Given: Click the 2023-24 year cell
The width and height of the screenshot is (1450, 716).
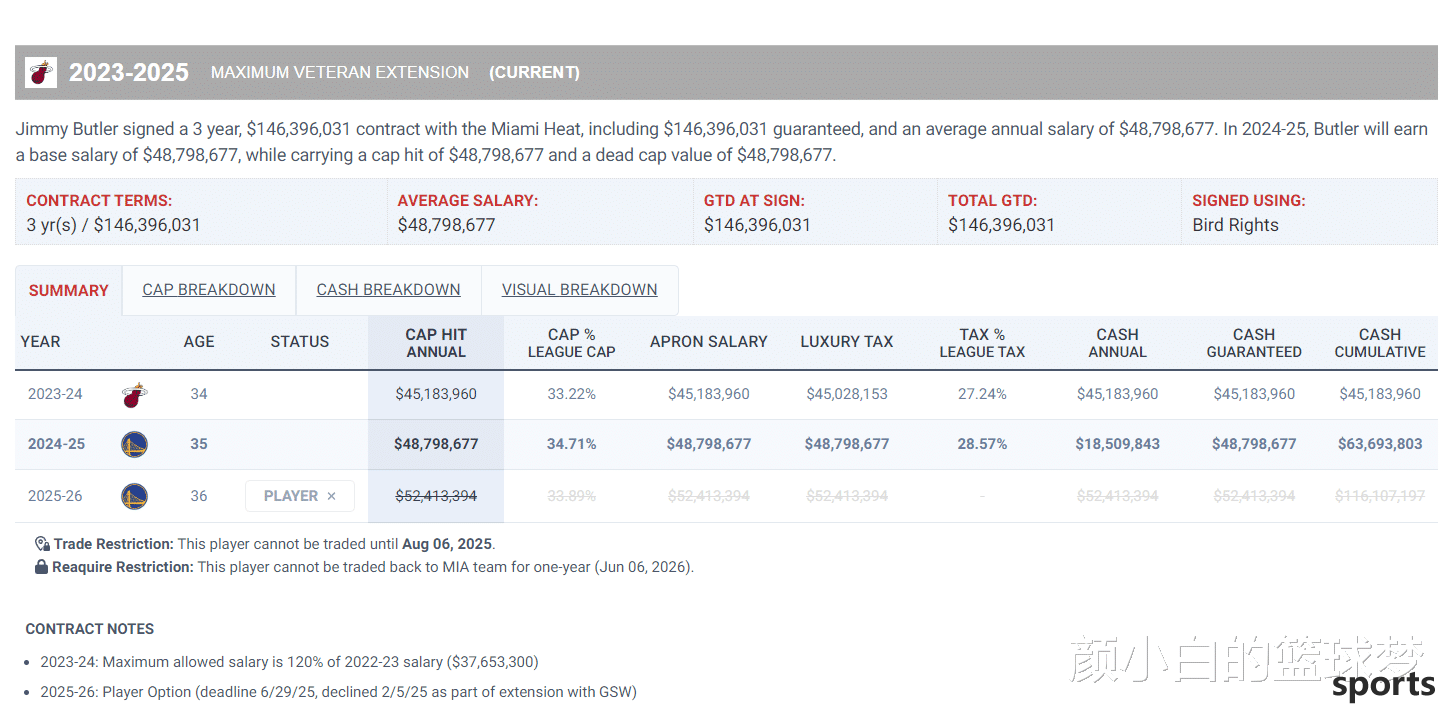Looking at the screenshot, I should pos(55,394).
